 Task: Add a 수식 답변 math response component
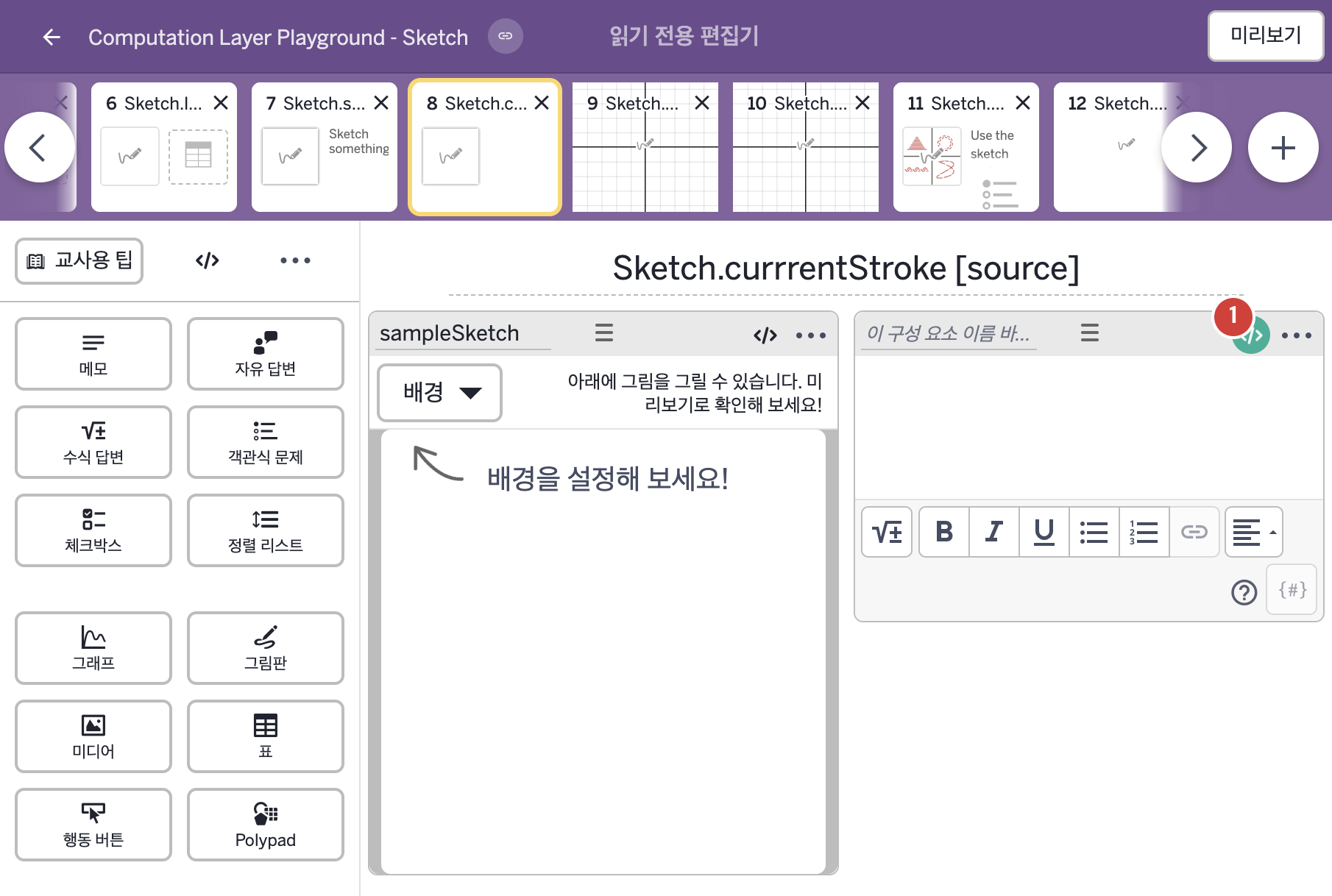(93, 442)
